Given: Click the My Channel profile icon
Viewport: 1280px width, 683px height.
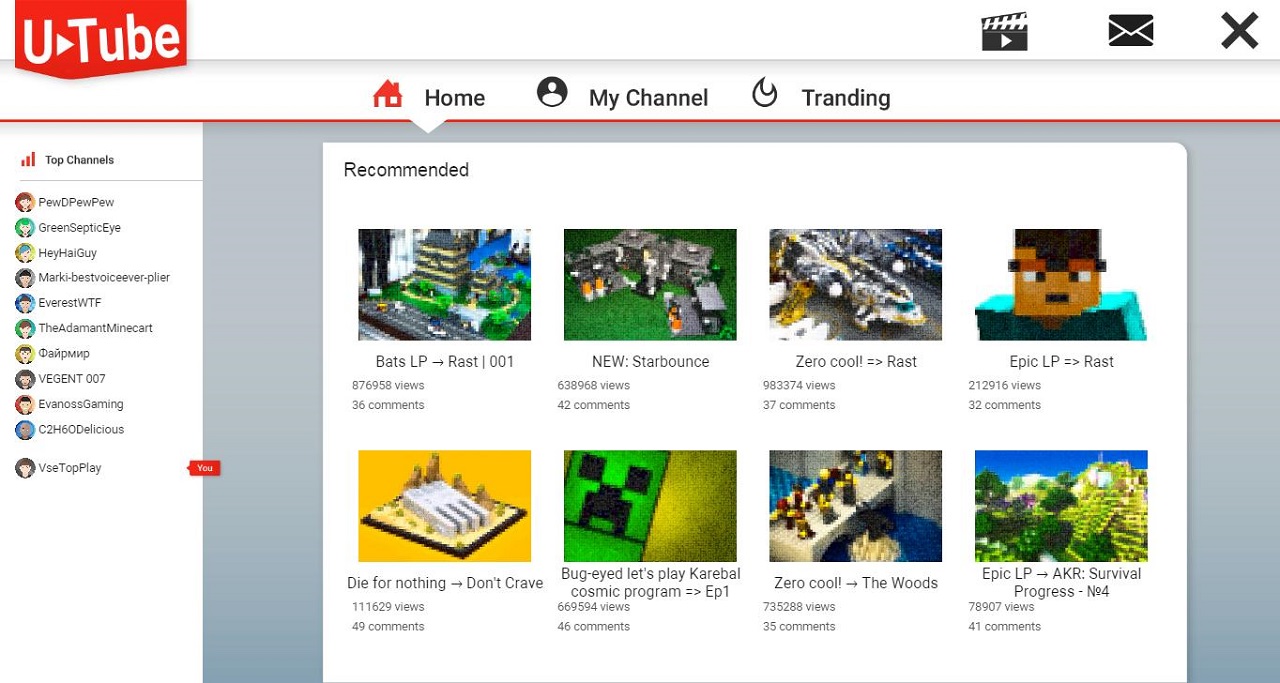Looking at the screenshot, I should [x=552, y=93].
